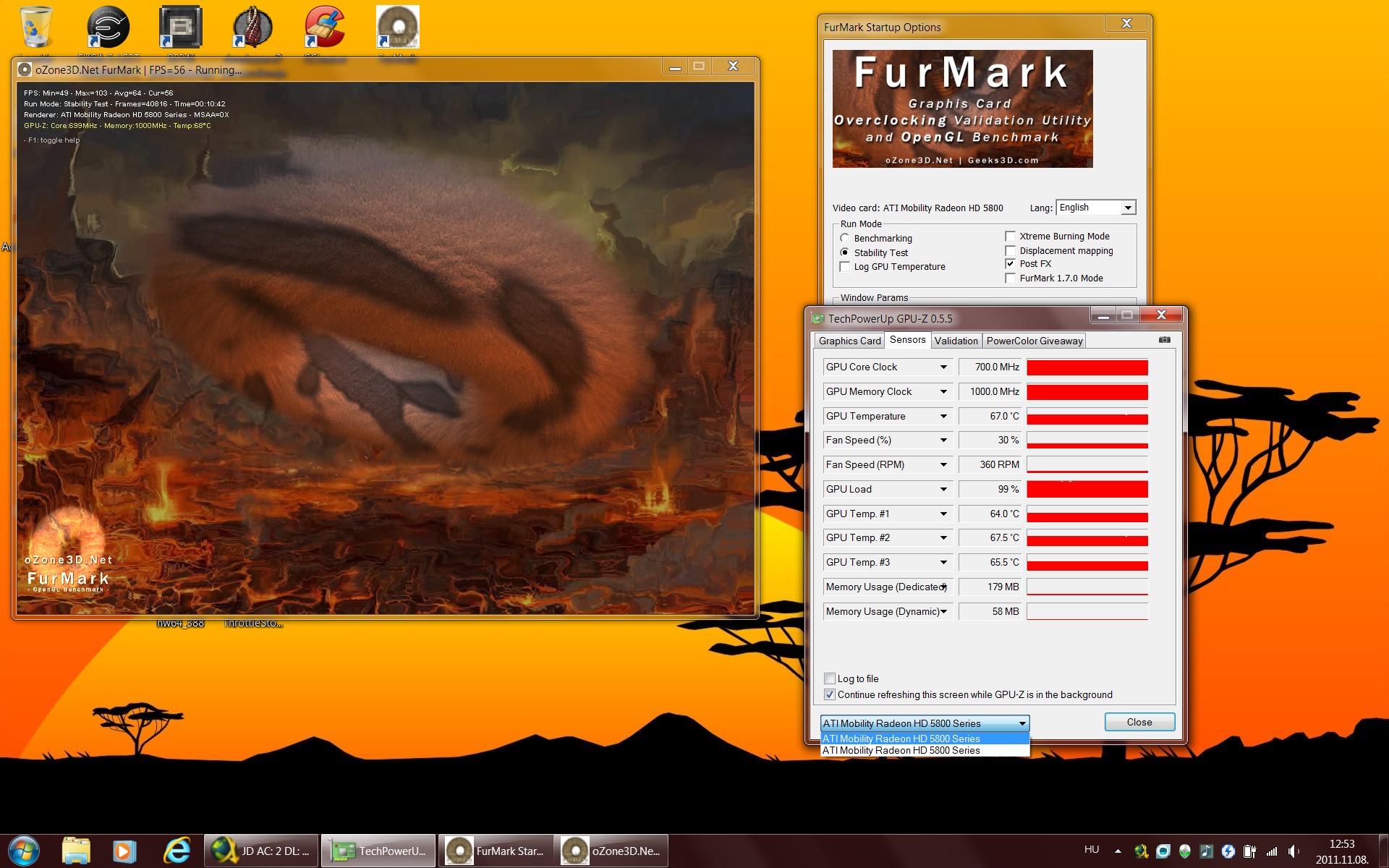
Task: Choose first highlighted ATI Mobility Radeon entry
Action: pos(925,739)
